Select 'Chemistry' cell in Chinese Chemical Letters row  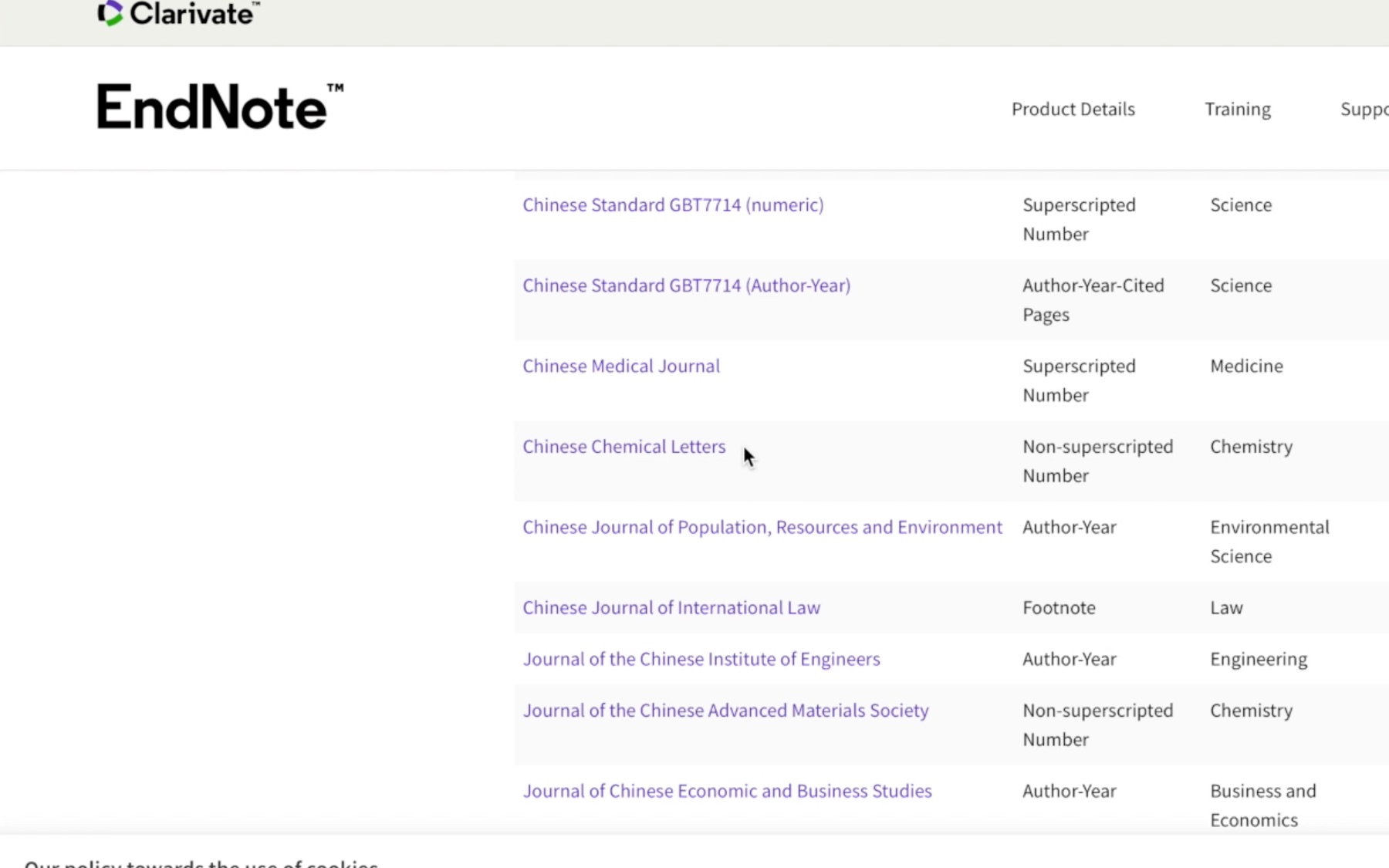click(1251, 447)
